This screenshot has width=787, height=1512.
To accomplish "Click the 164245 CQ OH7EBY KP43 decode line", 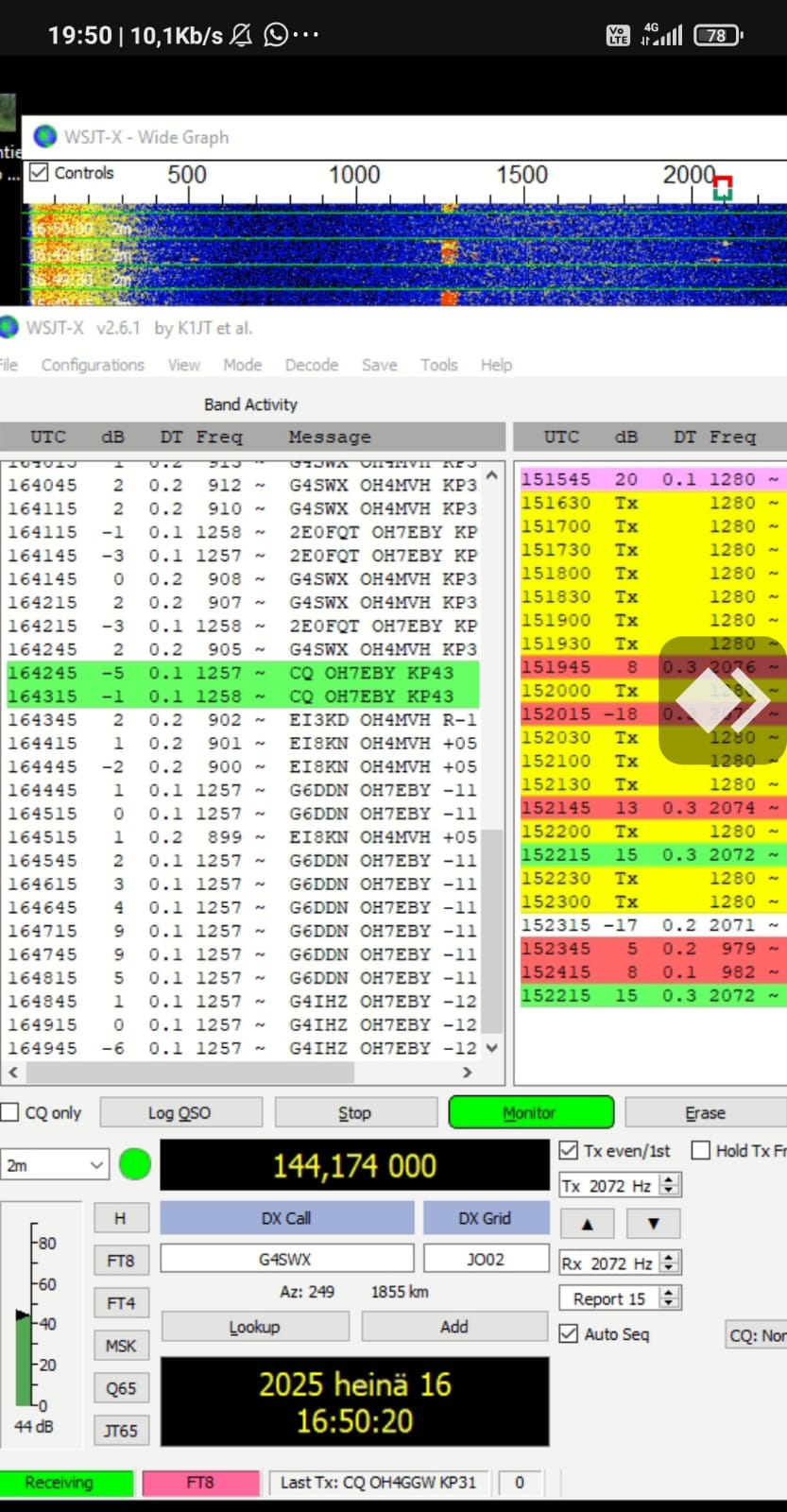I will (x=243, y=673).
